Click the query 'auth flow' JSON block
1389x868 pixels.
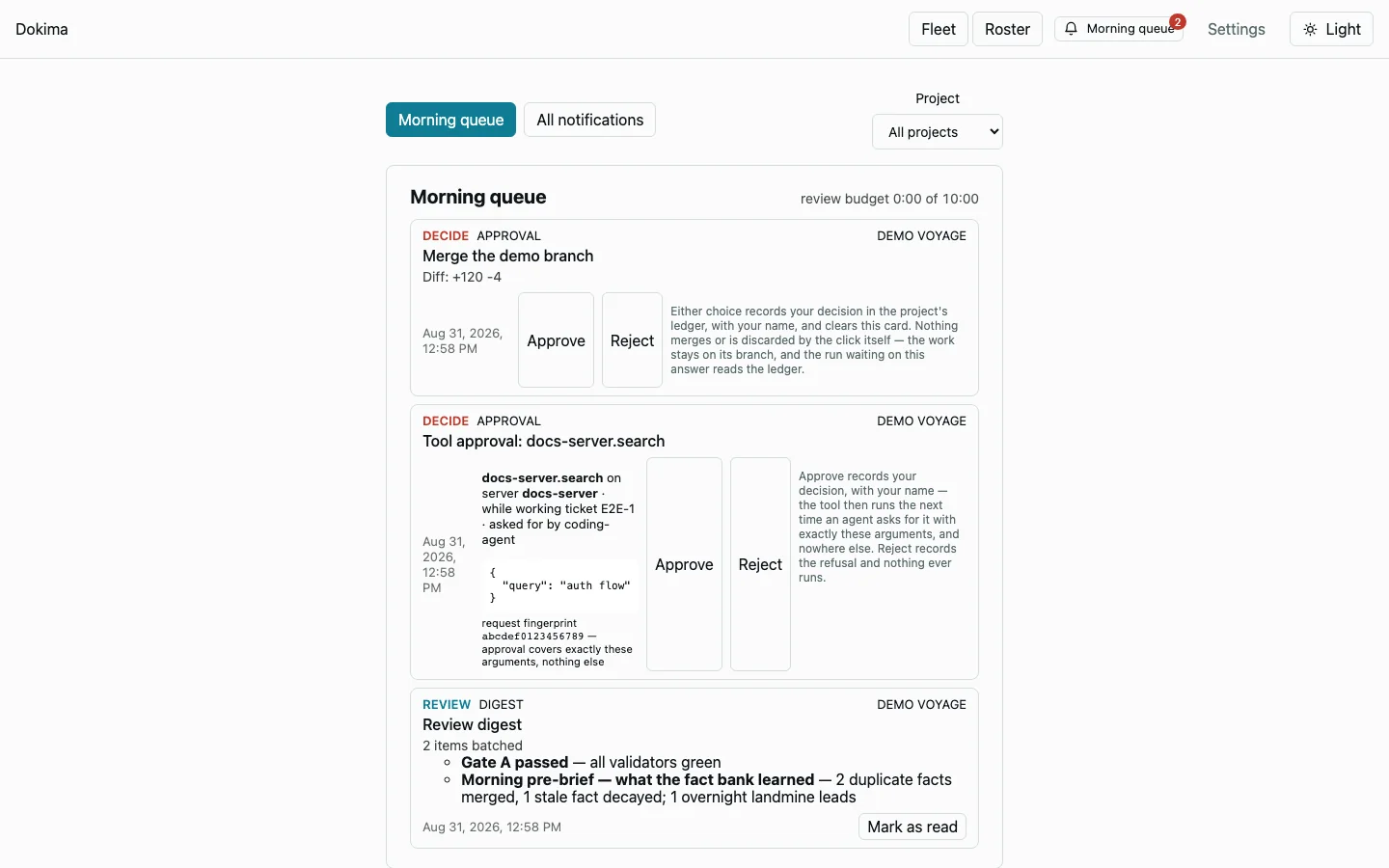[559, 585]
